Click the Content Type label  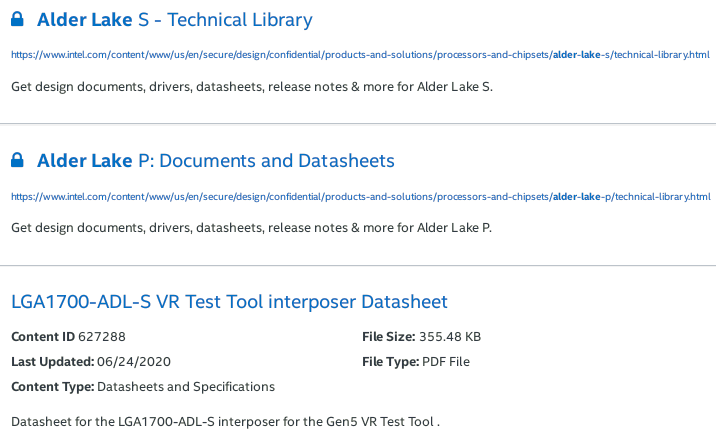click(52, 387)
